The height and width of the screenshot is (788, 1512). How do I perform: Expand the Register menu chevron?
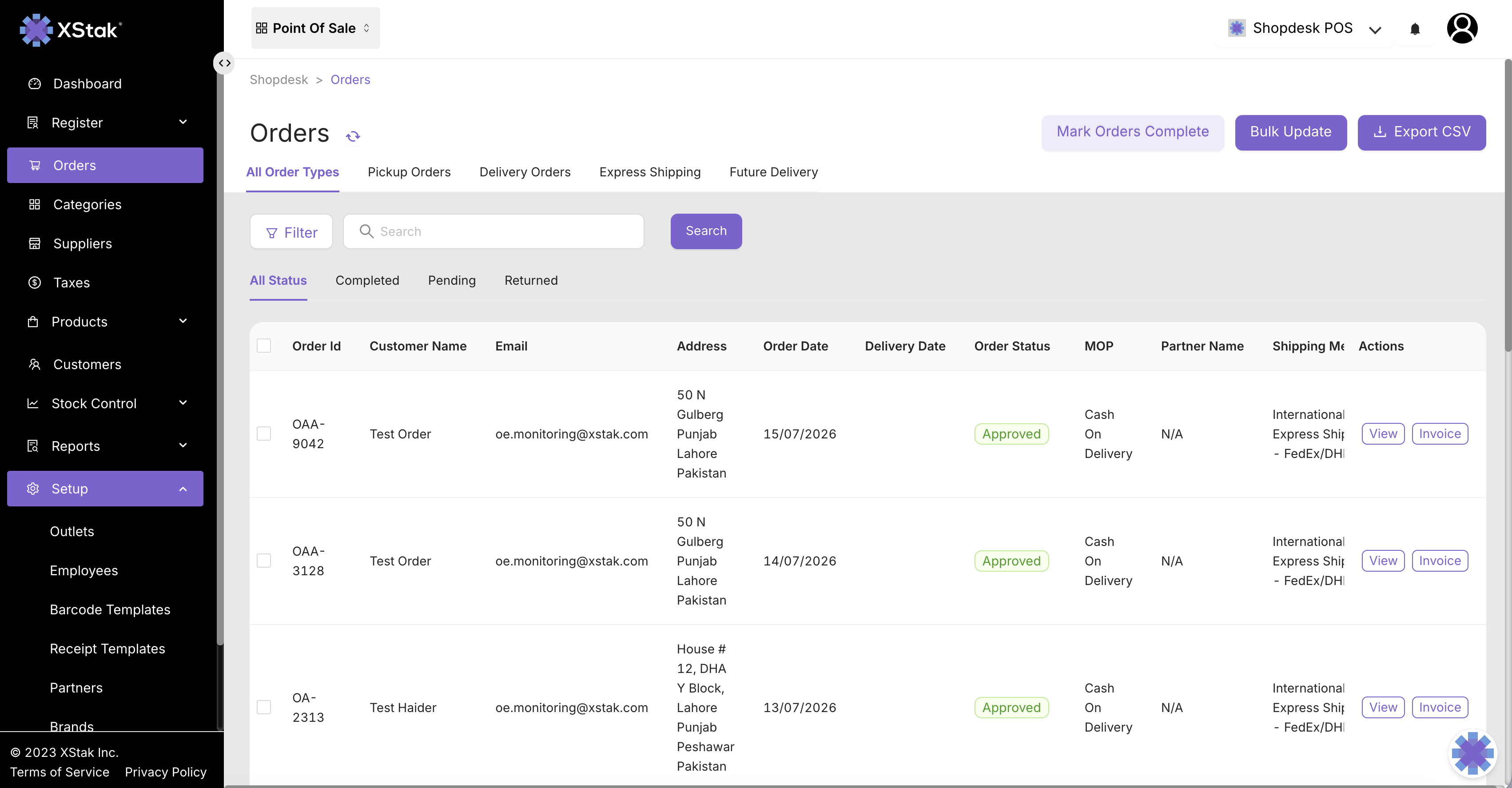click(x=183, y=122)
